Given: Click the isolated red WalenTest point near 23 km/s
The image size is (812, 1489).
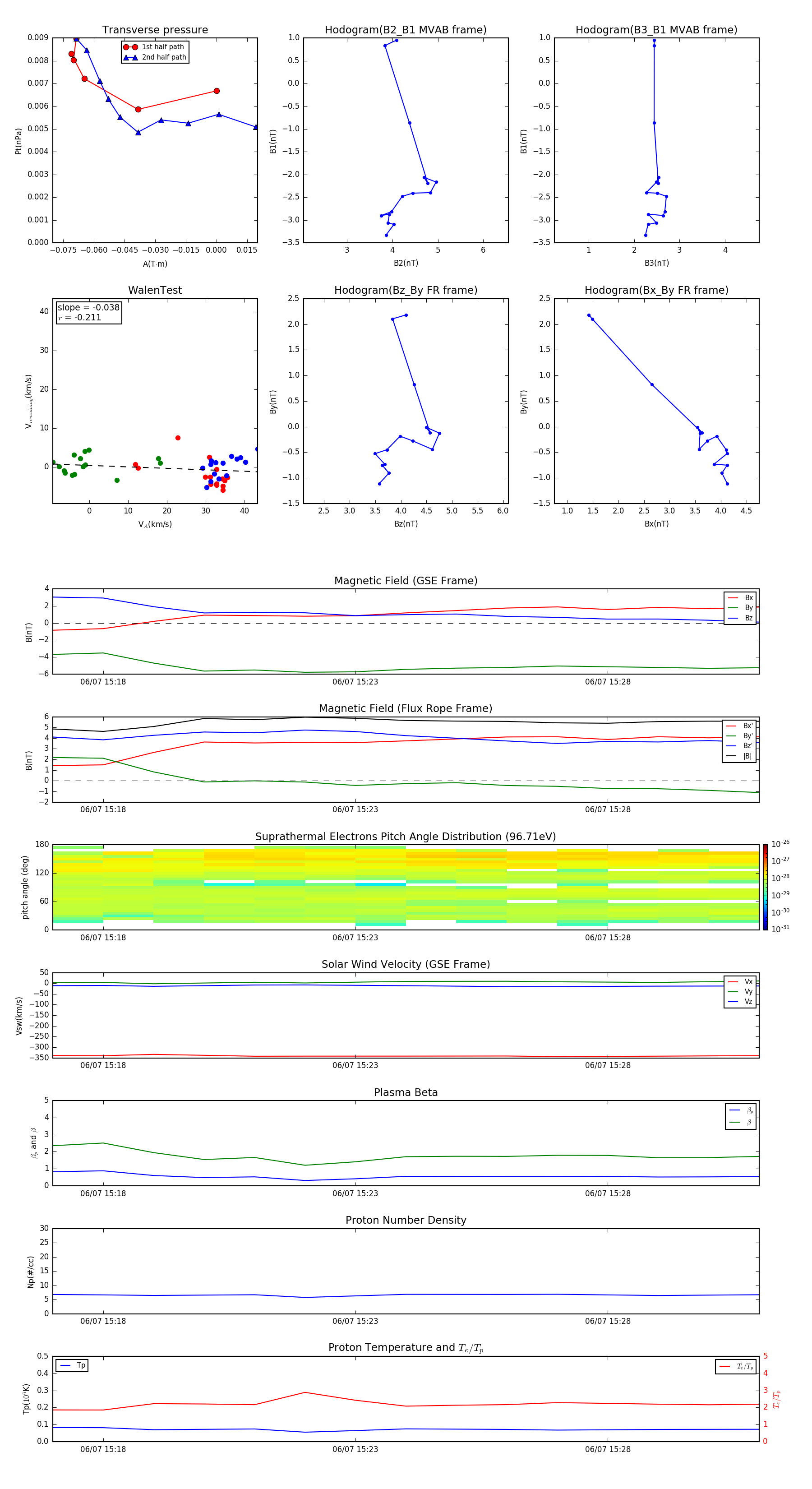Looking at the screenshot, I should 178,438.
